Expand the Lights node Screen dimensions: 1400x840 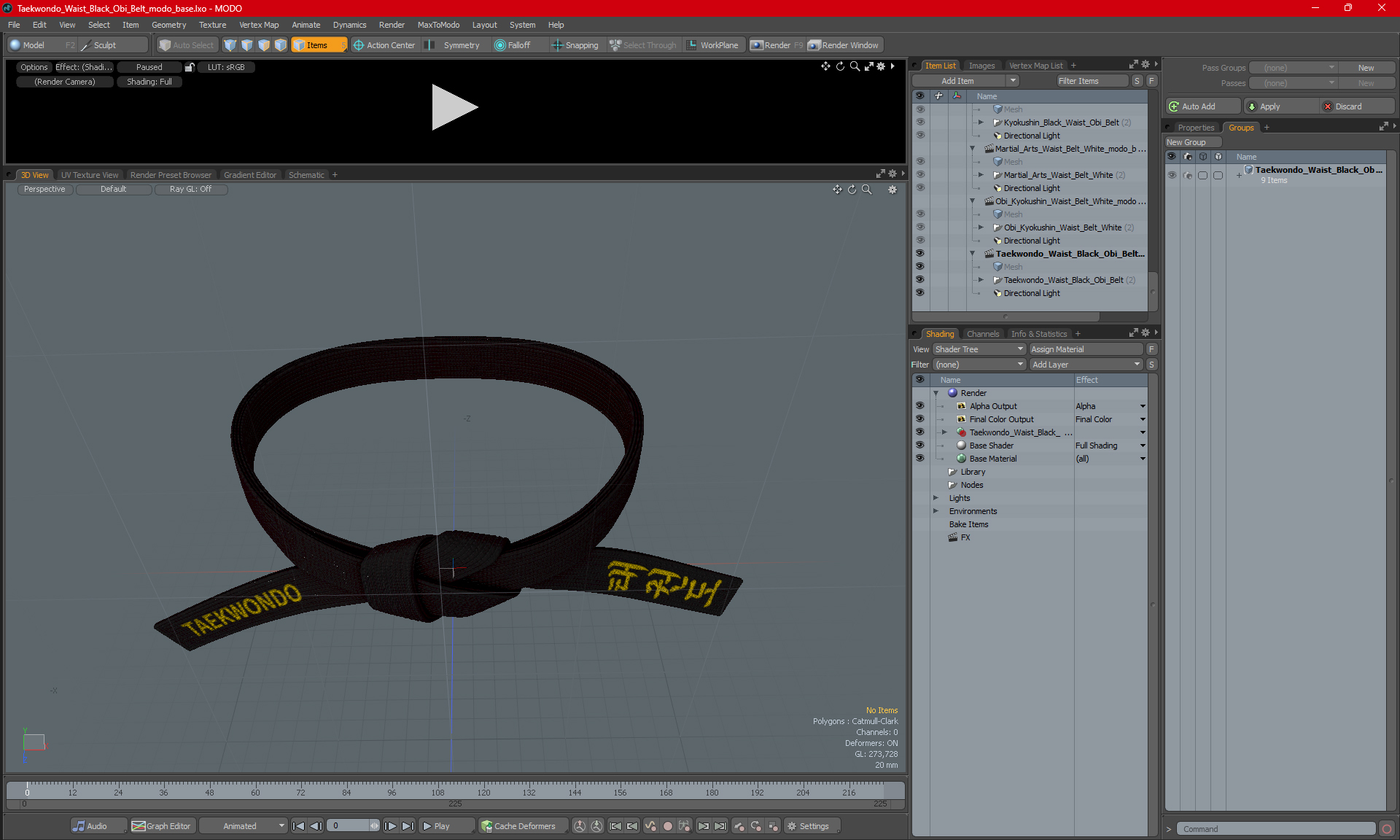coord(936,498)
